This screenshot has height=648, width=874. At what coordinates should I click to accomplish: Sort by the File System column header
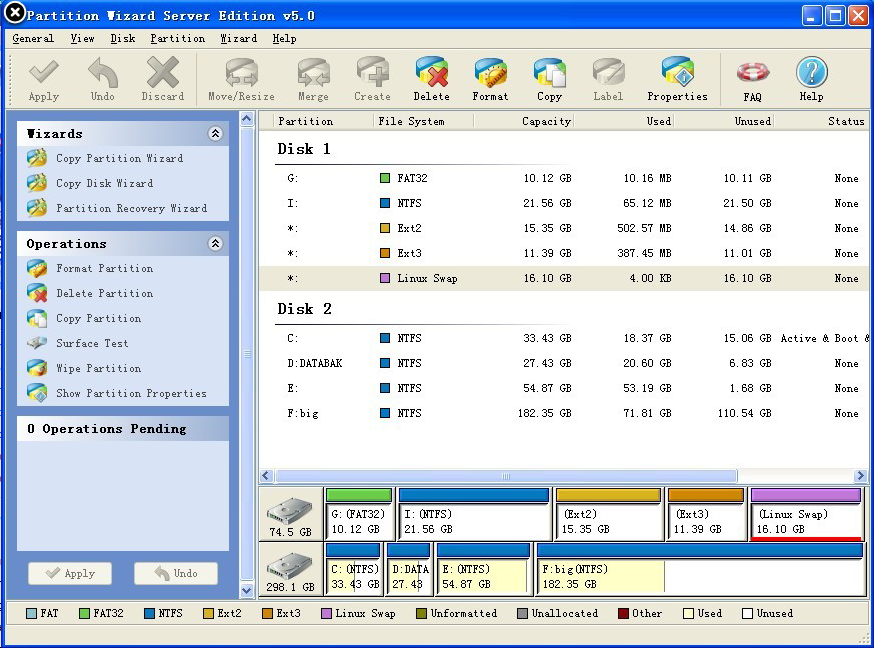(423, 121)
